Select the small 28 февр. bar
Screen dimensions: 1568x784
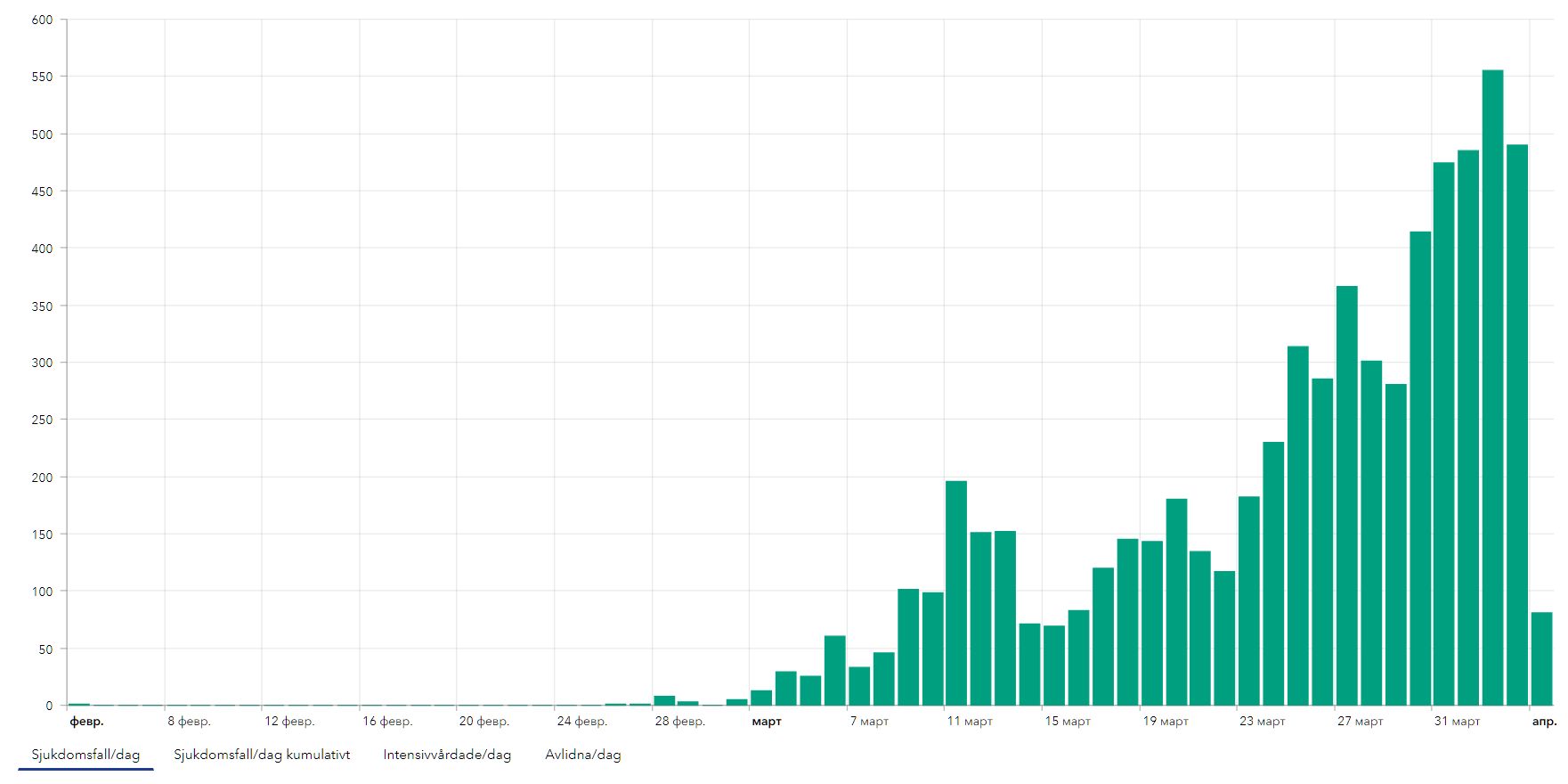664,700
